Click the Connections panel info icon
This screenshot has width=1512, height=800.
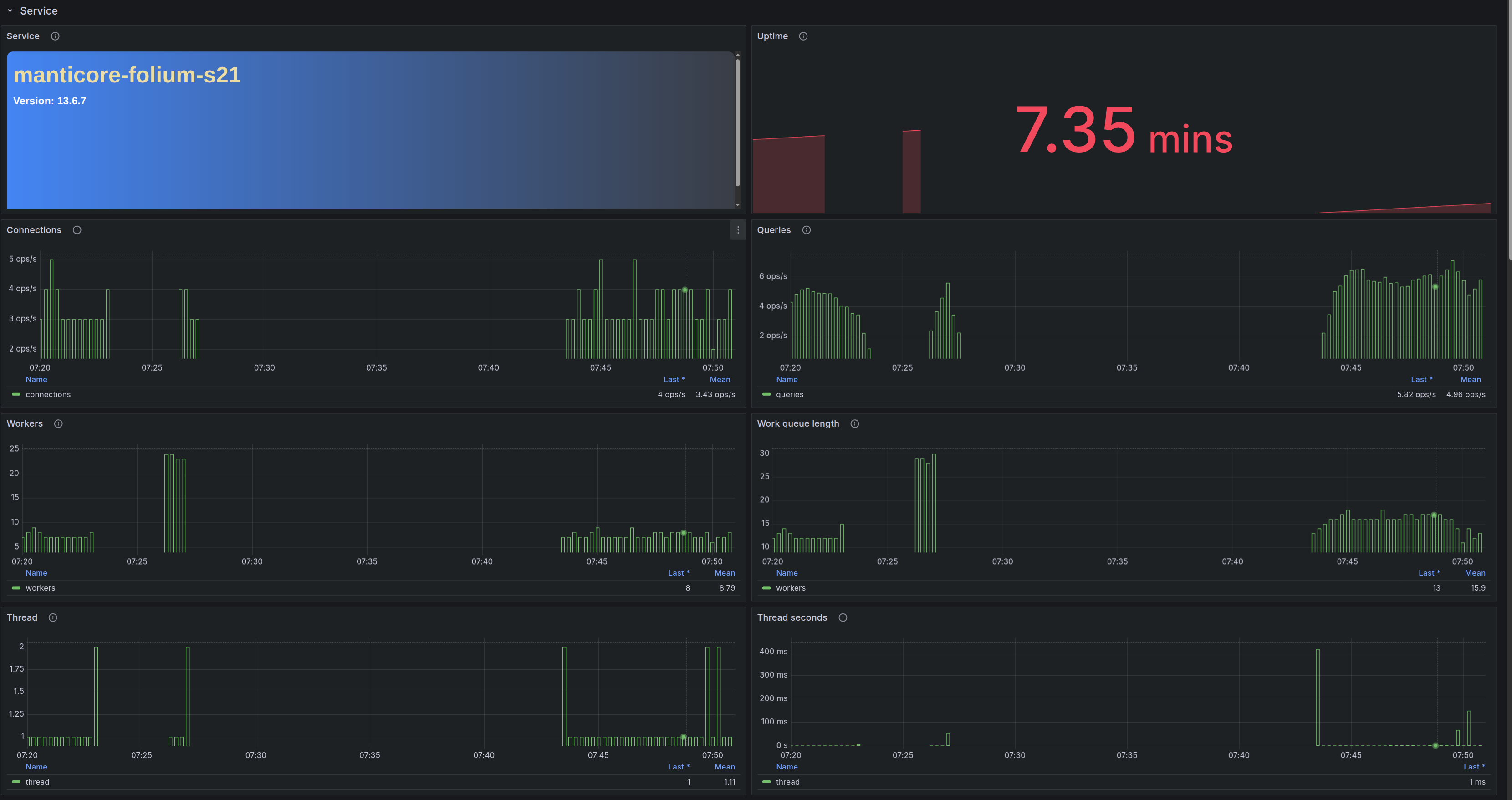tap(77, 230)
